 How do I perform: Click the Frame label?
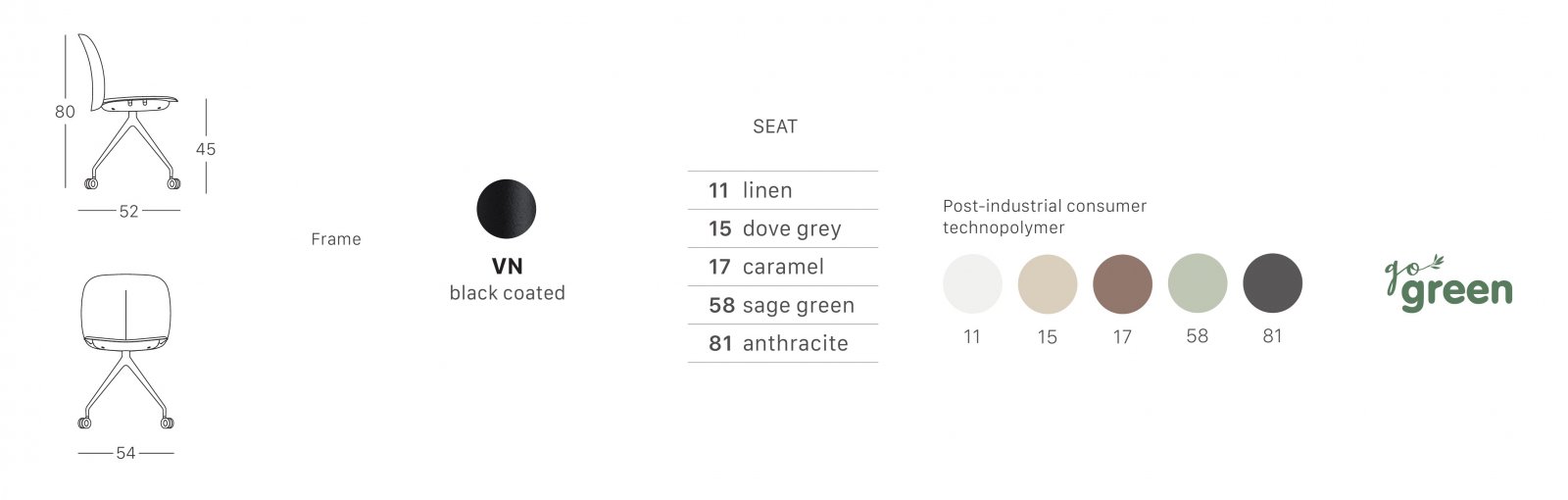click(336, 239)
